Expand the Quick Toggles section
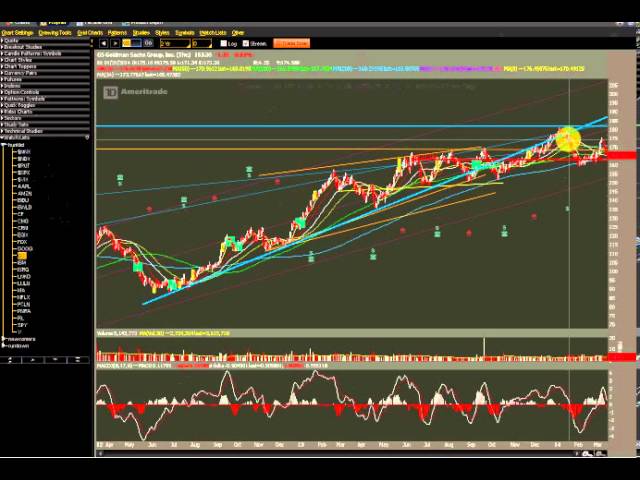Viewport: 640px width, 480px height. coord(45,105)
